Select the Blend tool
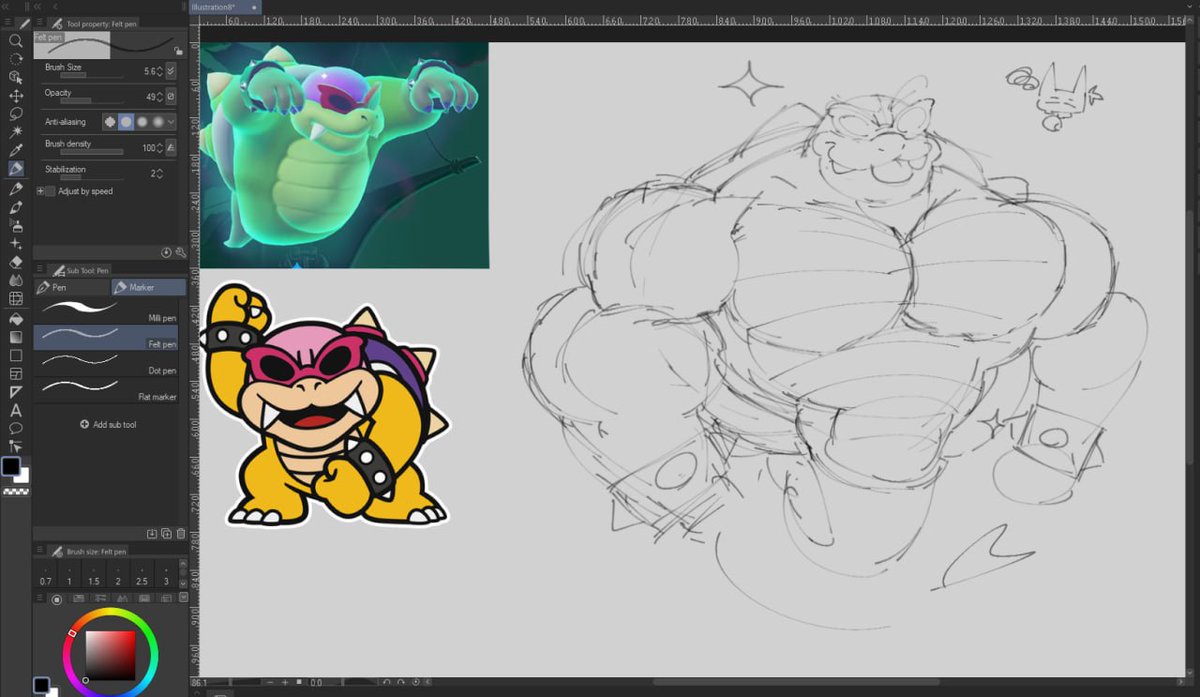The image size is (1200, 697). click(x=16, y=280)
